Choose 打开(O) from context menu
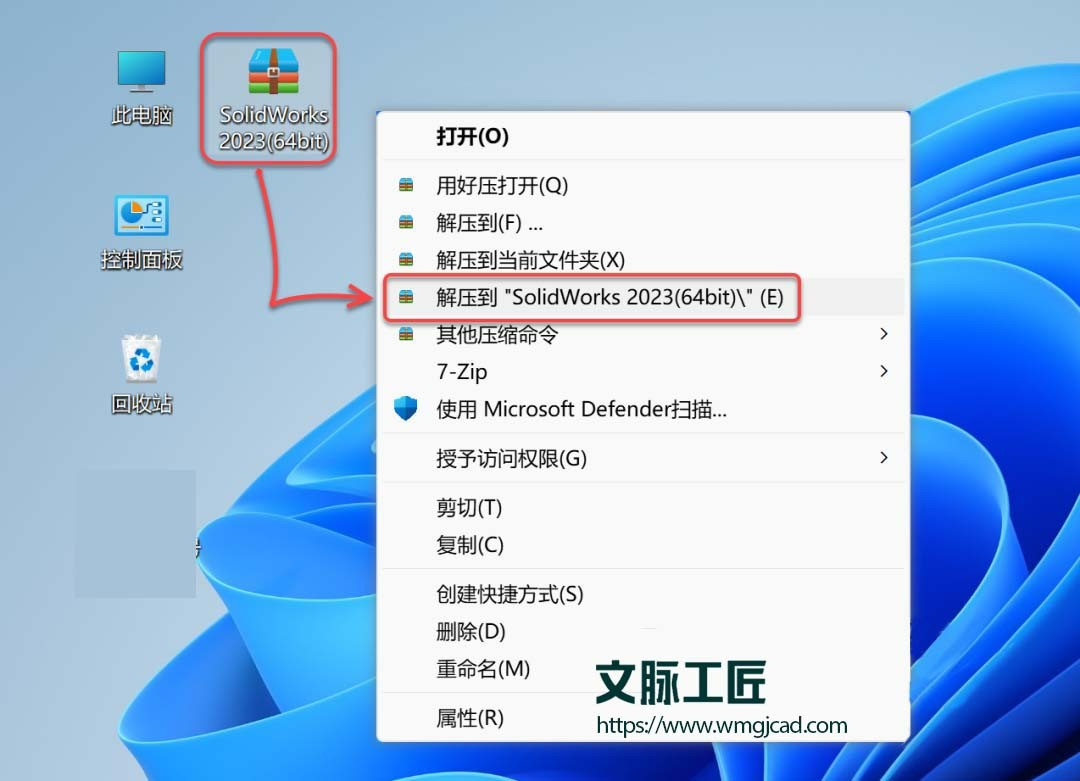 (643, 136)
